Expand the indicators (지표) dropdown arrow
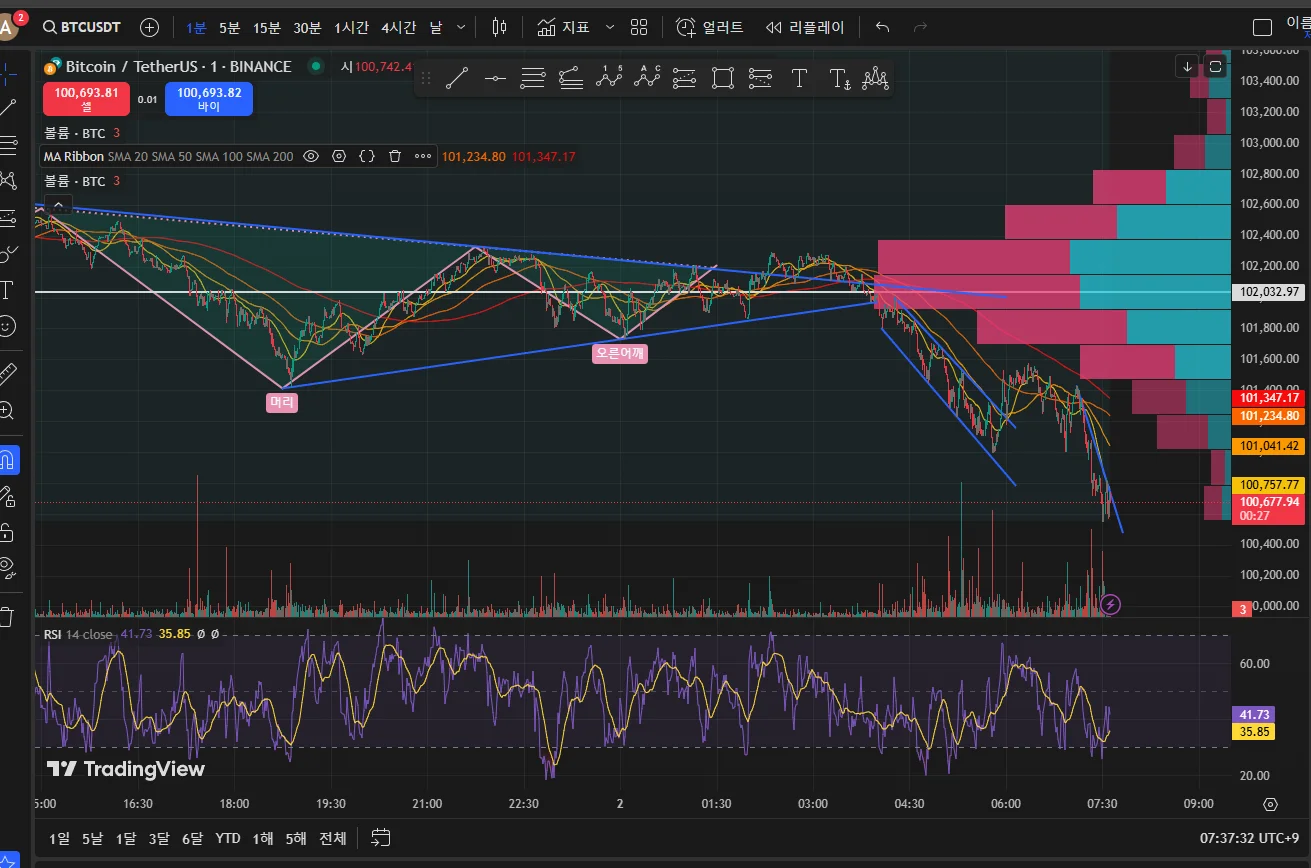Screen dimensions: 1311x868 609,27
